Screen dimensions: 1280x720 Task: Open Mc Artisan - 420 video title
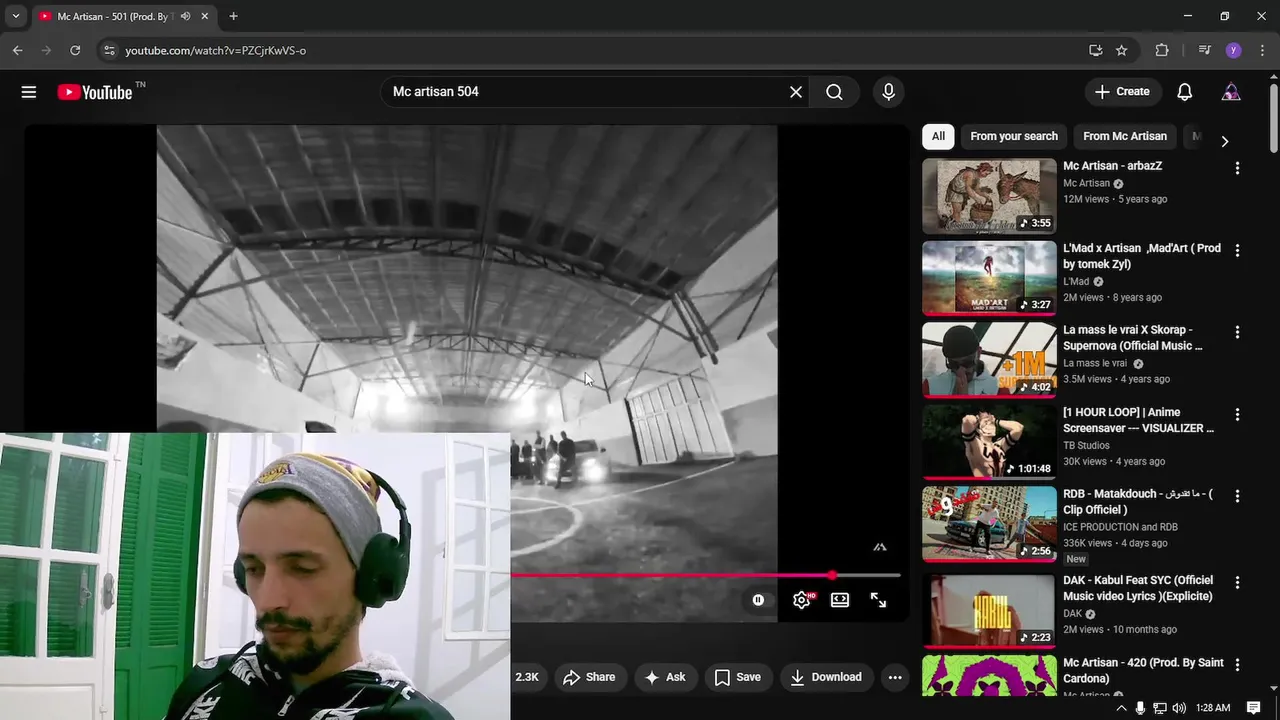[1143, 671]
